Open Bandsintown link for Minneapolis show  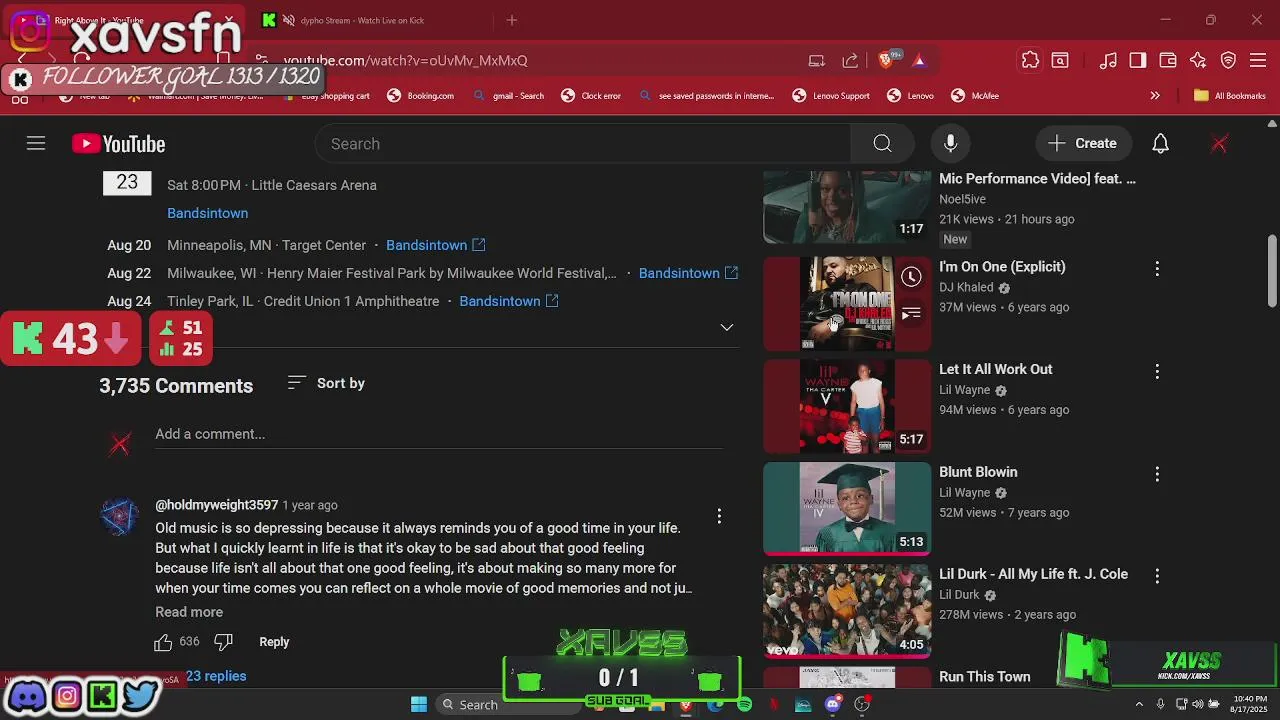436,245
